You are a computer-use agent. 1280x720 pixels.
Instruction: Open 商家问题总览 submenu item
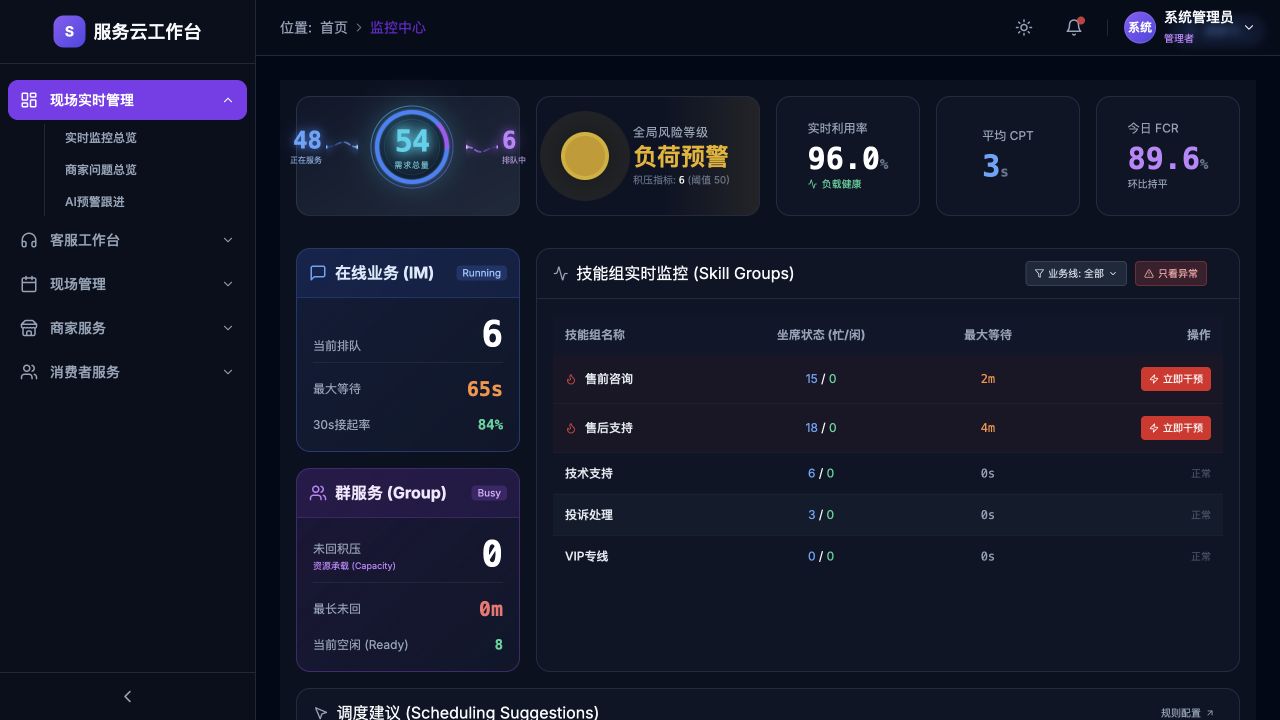point(101,170)
